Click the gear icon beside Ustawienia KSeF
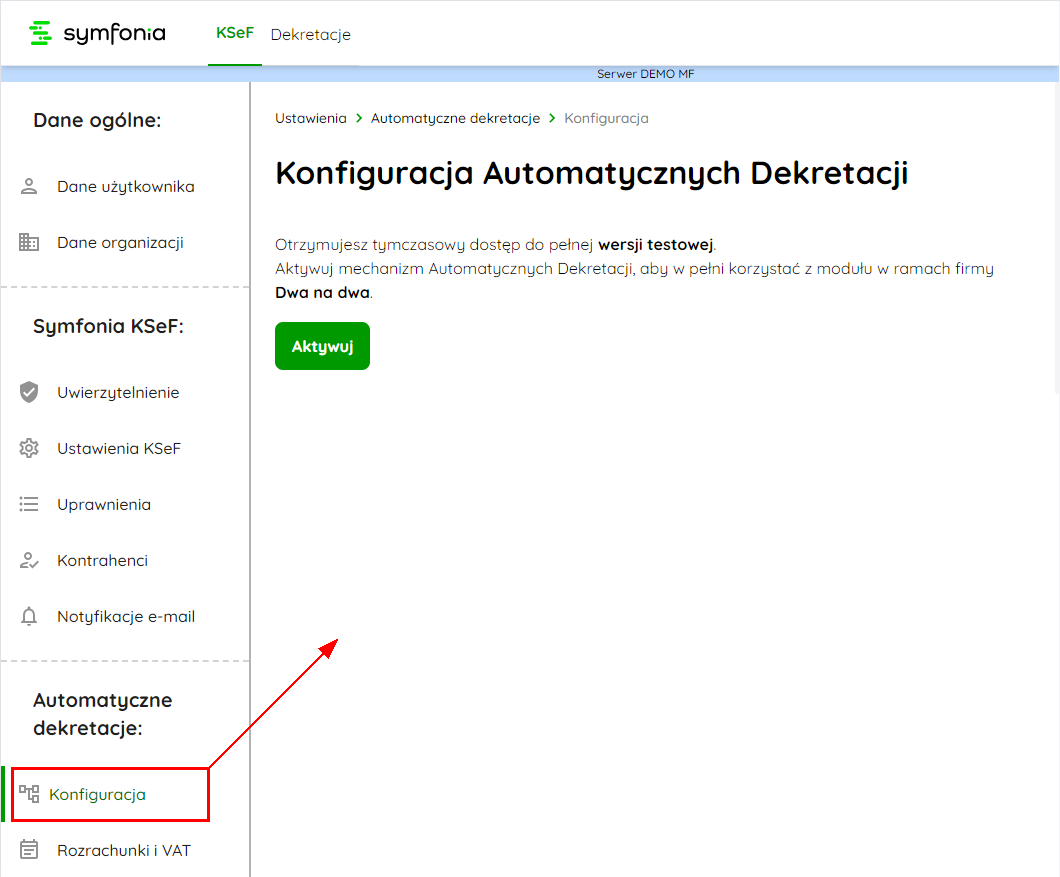 pos(29,448)
